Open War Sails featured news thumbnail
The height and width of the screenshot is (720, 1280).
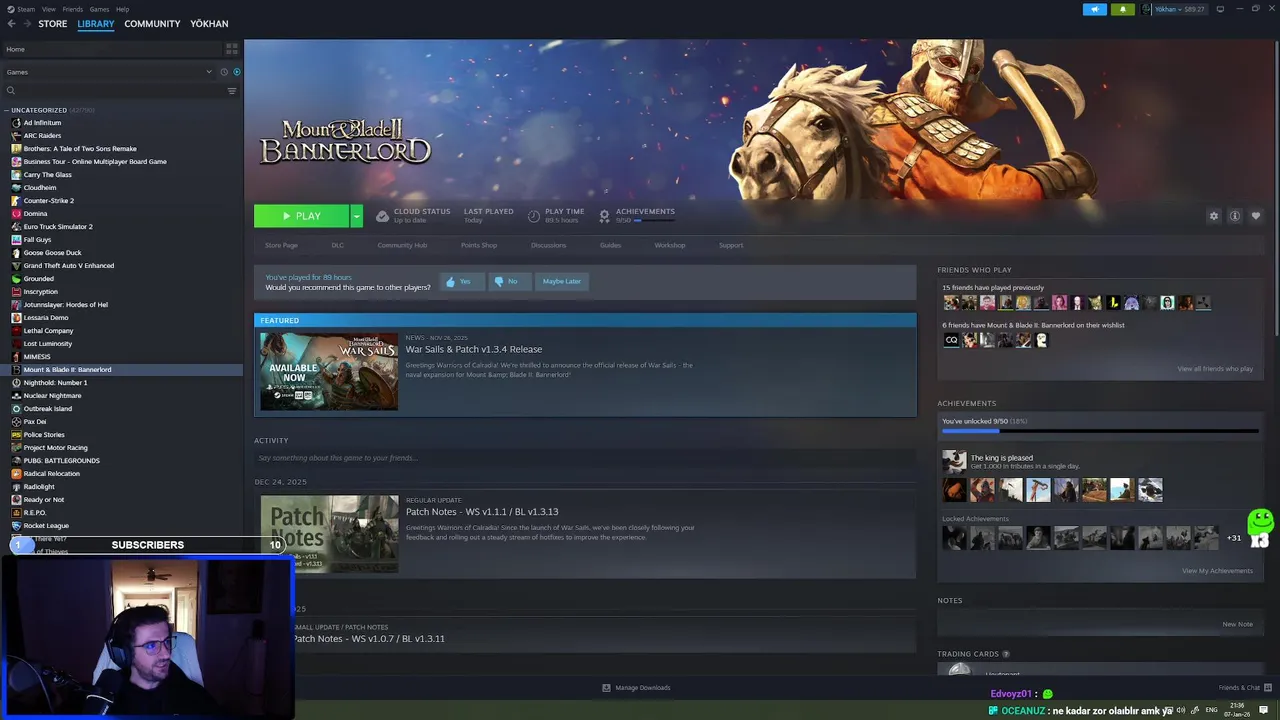[329, 371]
